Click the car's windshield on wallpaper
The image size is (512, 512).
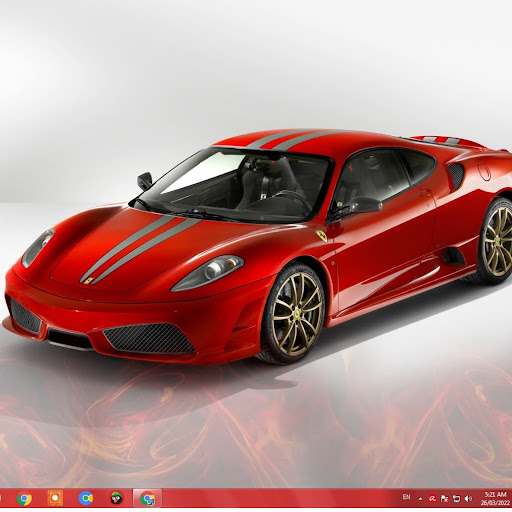(233, 184)
